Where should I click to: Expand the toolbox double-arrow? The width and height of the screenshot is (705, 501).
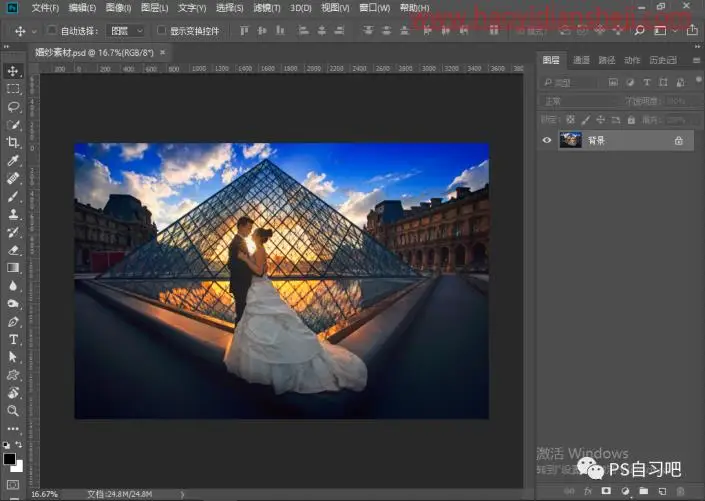coord(6,46)
